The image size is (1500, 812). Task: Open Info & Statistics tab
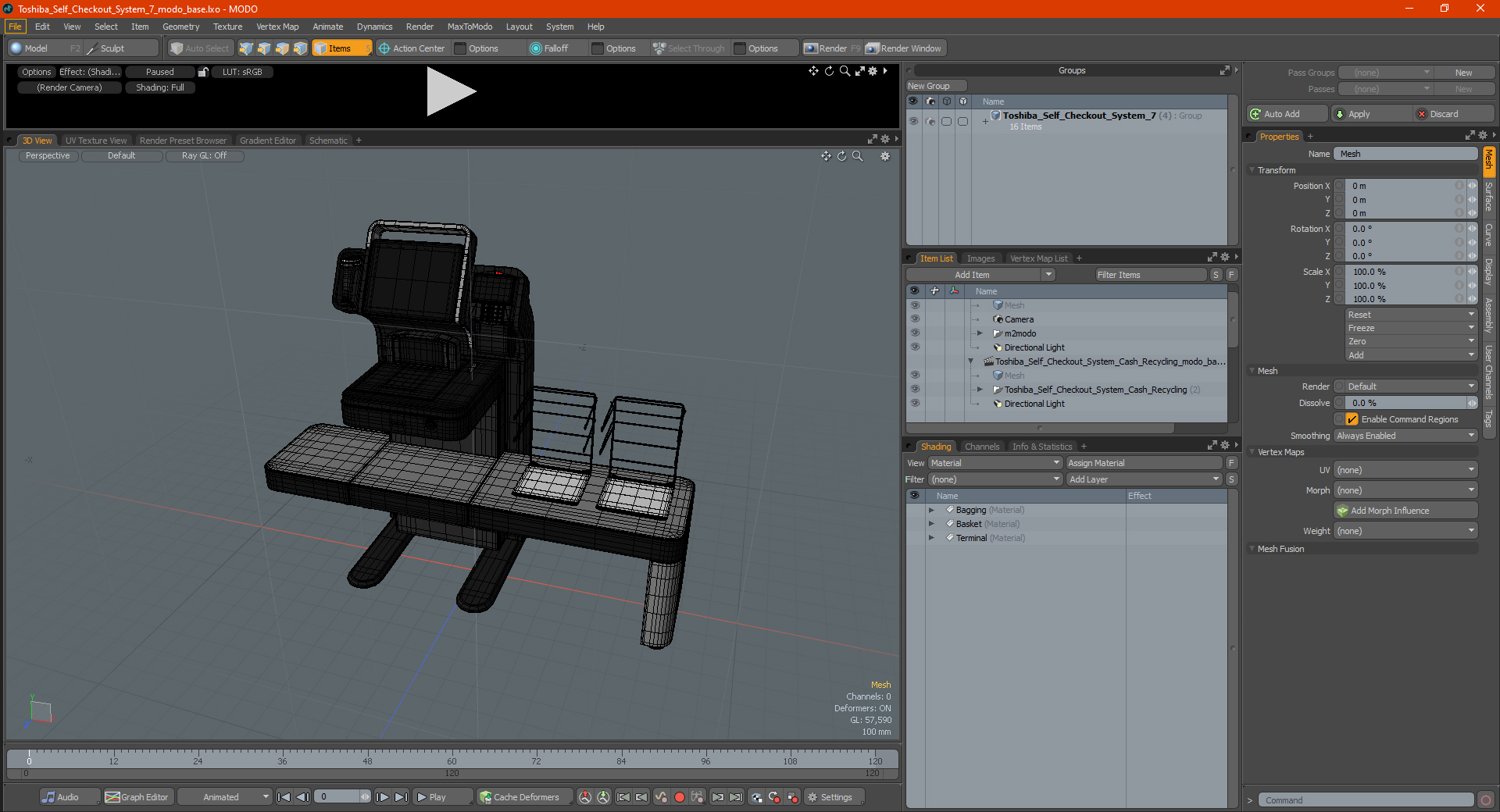tap(1042, 447)
